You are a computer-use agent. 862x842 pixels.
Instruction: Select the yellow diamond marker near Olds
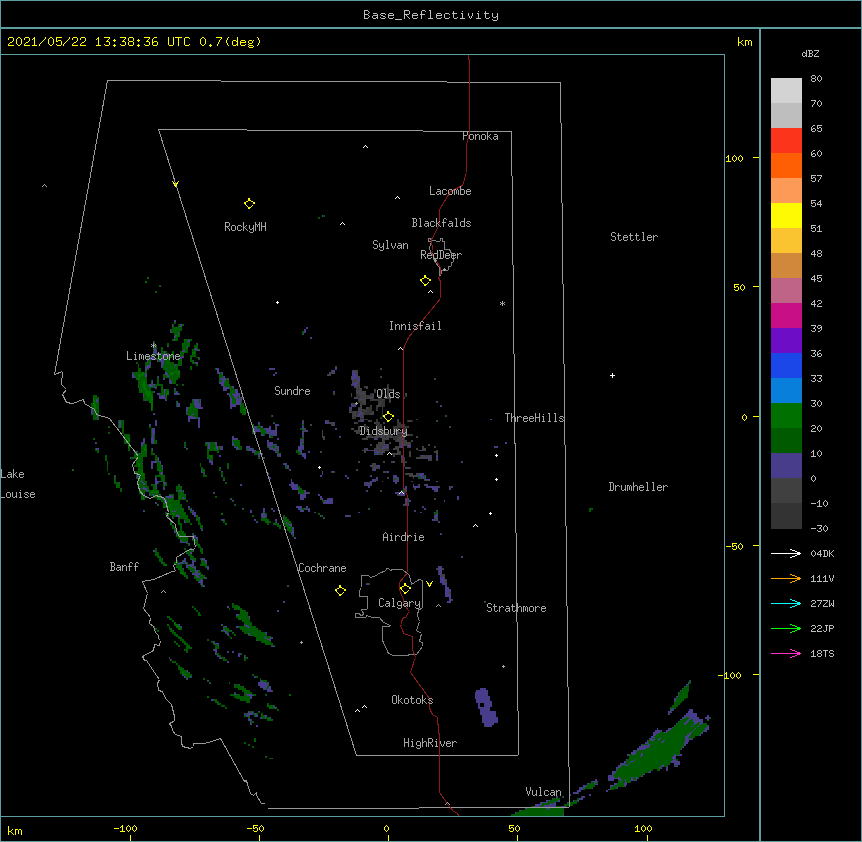tap(388, 416)
